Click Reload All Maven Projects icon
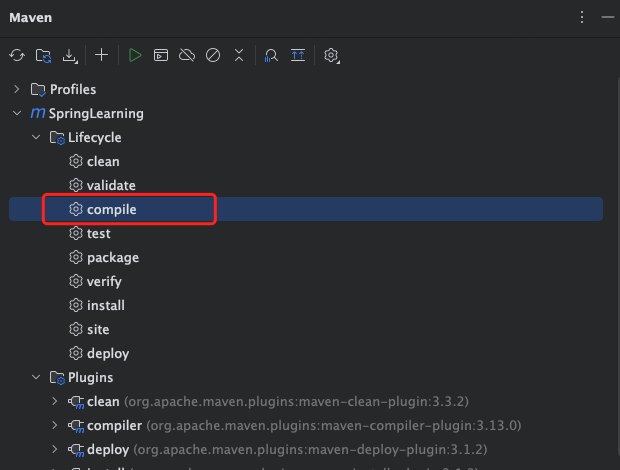This screenshot has width=620, height=470. click(17, 55)
